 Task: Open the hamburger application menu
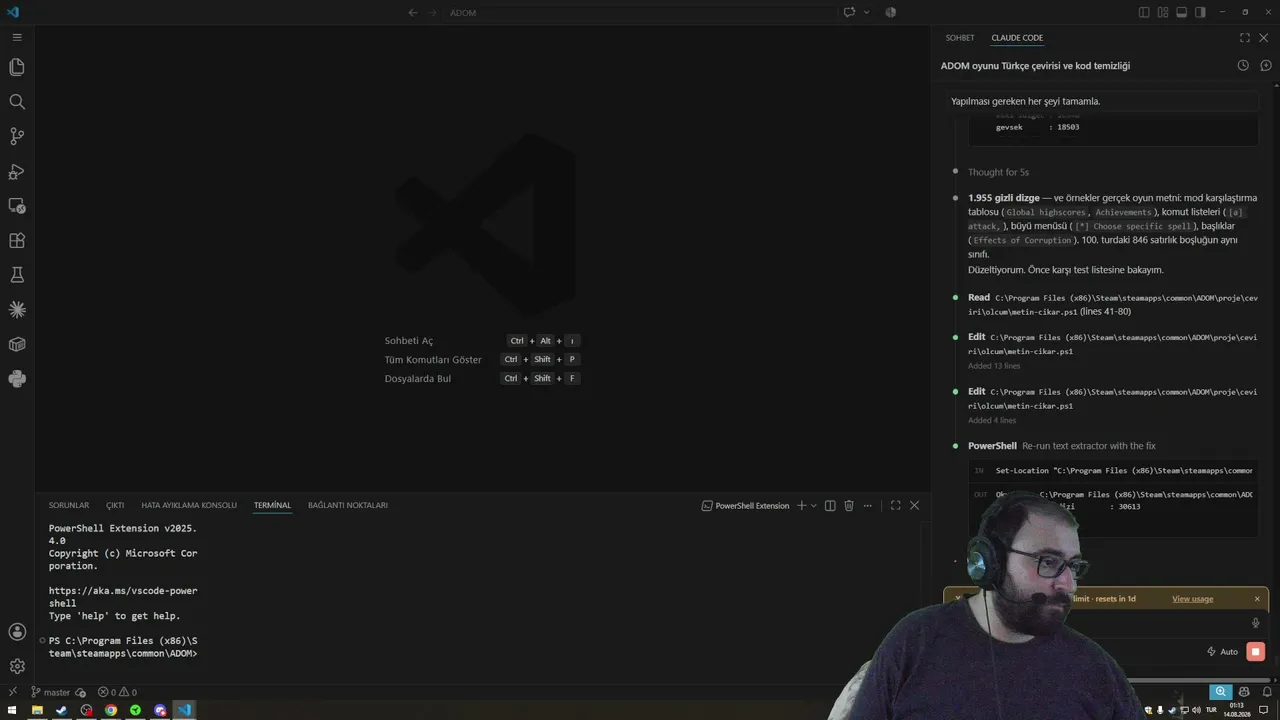click(17, 37)
